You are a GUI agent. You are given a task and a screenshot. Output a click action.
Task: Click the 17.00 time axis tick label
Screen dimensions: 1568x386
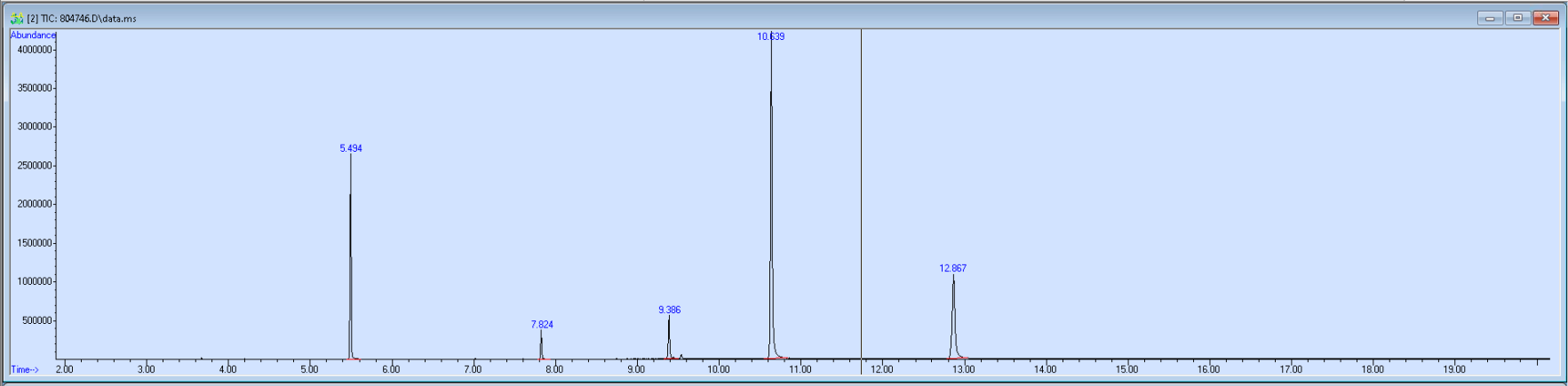1291,369
